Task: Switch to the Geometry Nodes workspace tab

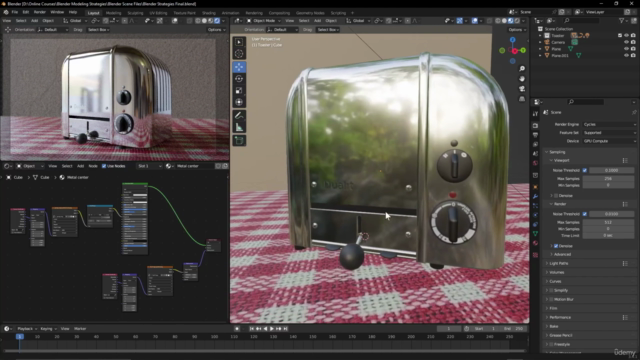Action: [x=310, y=13]
